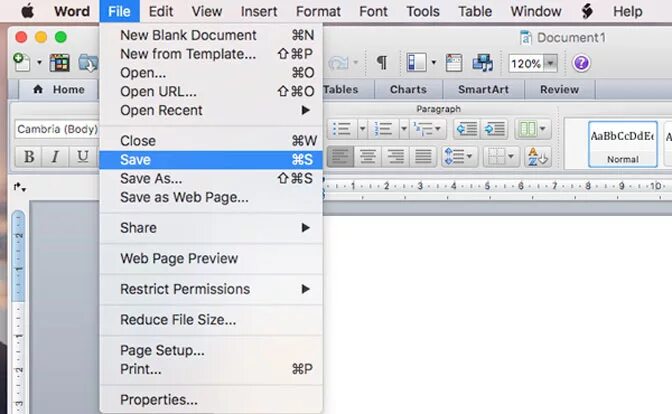Click the numbered list icon
The width and height of the screenshot is (672, 414).
click(383, 129)
